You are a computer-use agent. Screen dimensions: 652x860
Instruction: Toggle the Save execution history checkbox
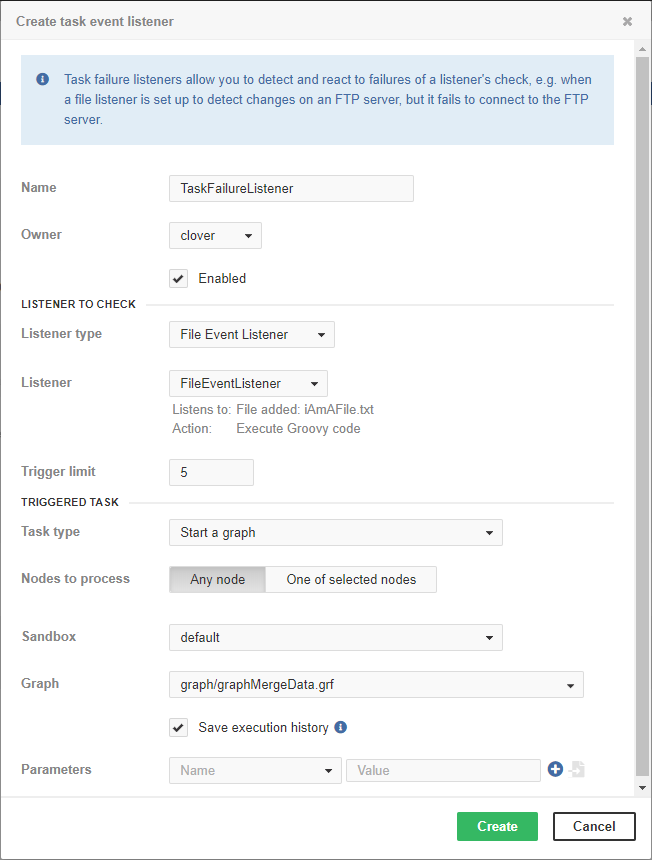click(x=179, y=727)
